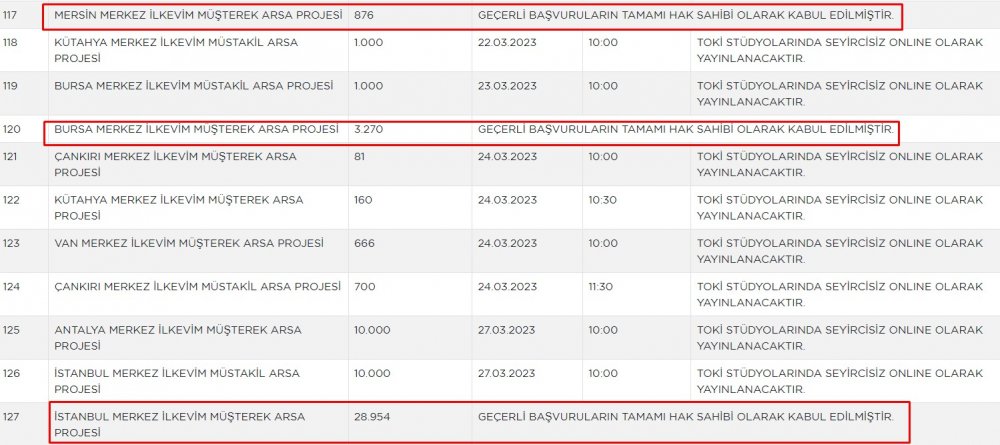
Task: Click the 10:00 time in row 121
Action: pyautogui.click(x=603, y=156)
